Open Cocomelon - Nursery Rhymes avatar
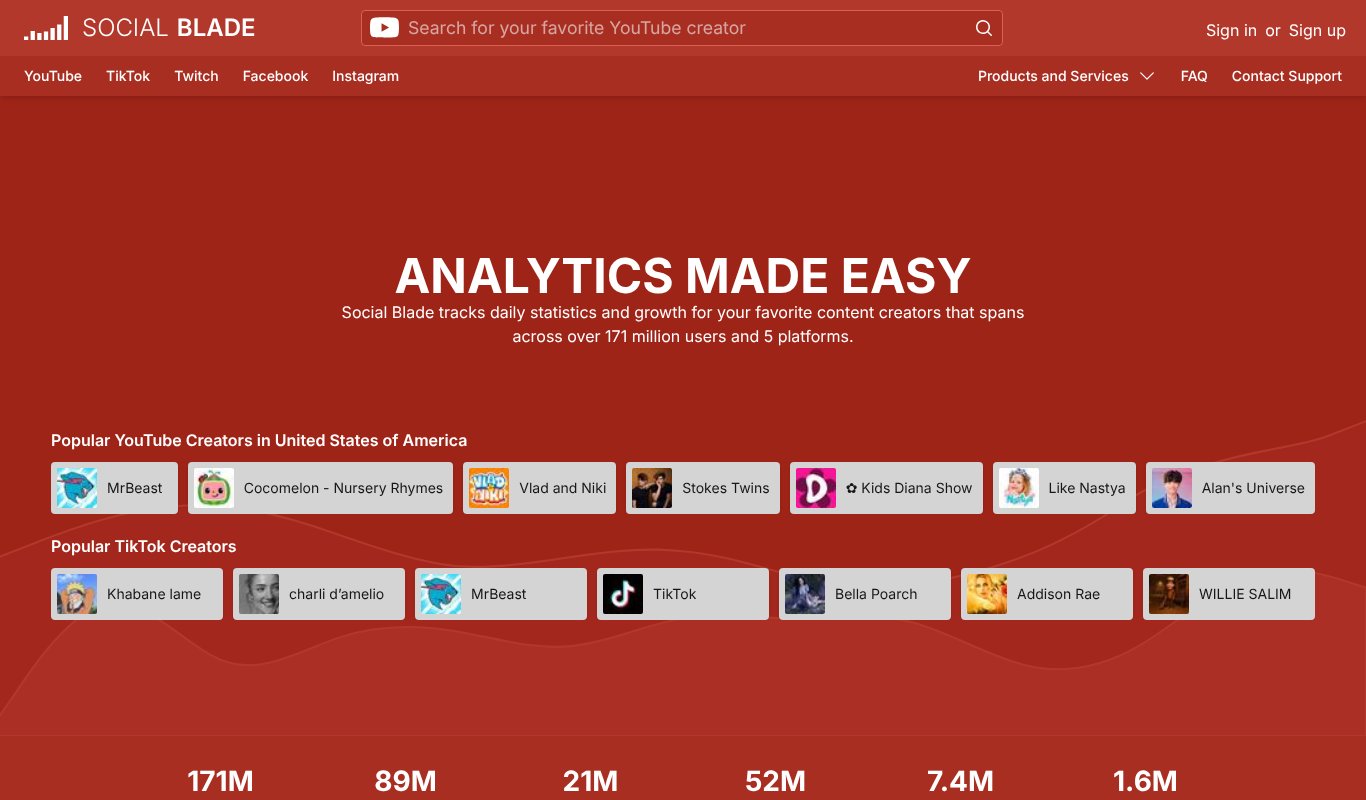 click(x=214, y=488)
